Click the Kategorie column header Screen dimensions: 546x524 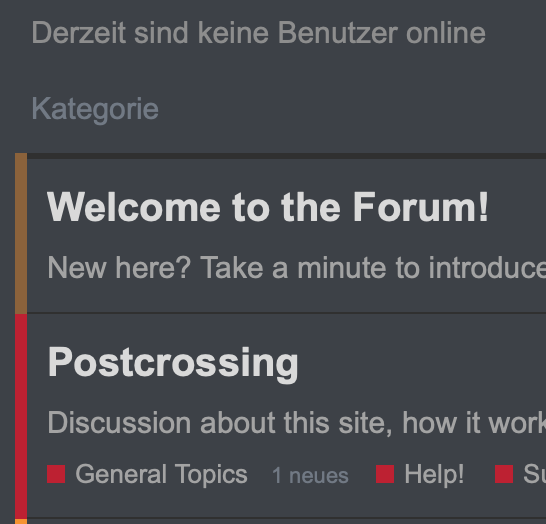(x=95, y=109)
